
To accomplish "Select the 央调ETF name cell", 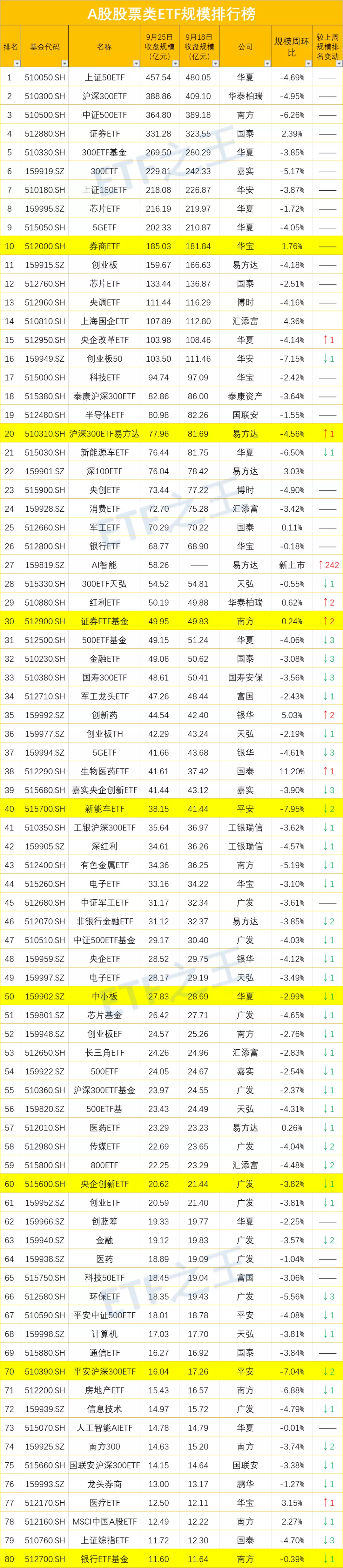I will pos(104,303).
